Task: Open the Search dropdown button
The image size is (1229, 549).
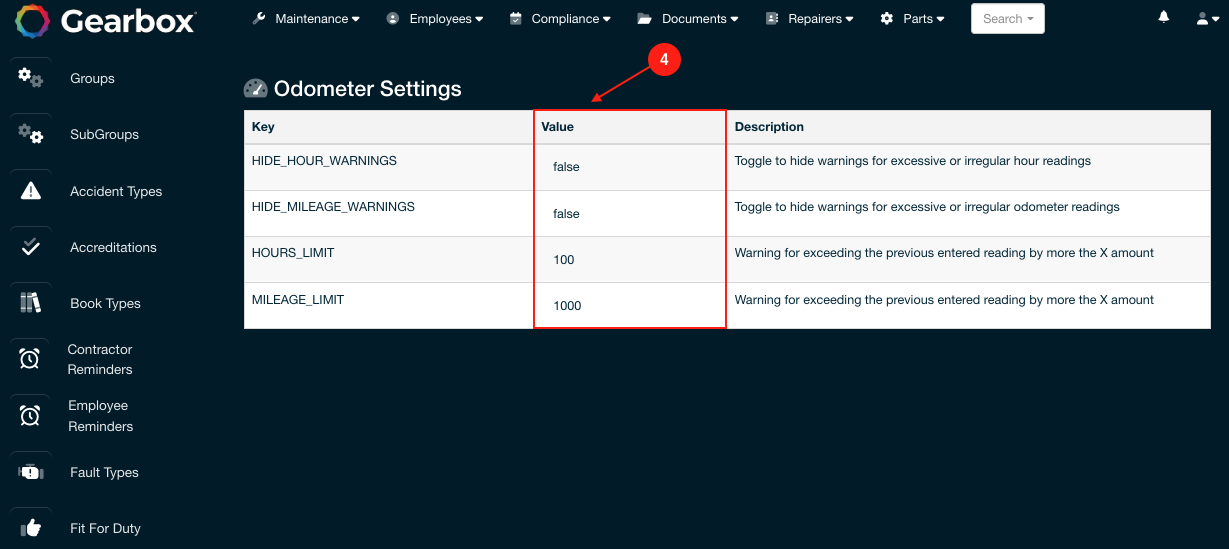Action: pyautogui.click(x=1008, y=19)
